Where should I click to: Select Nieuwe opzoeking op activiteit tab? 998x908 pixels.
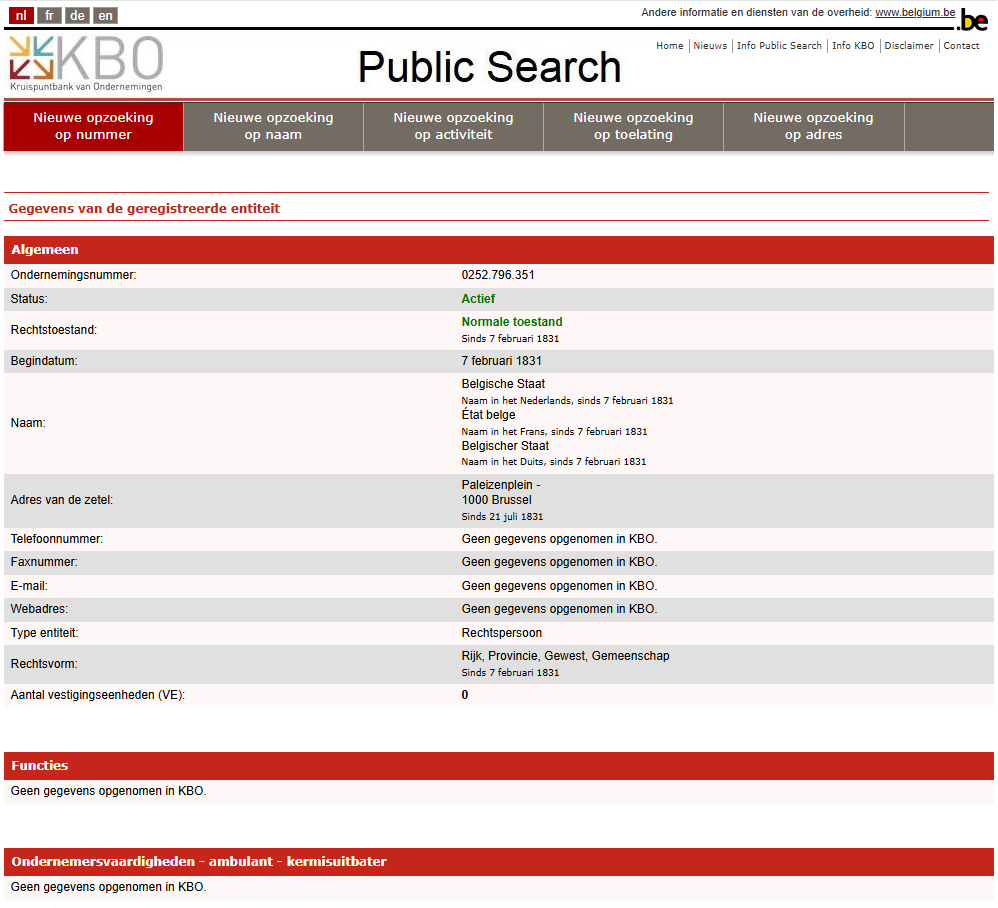(x=453, y=126)
